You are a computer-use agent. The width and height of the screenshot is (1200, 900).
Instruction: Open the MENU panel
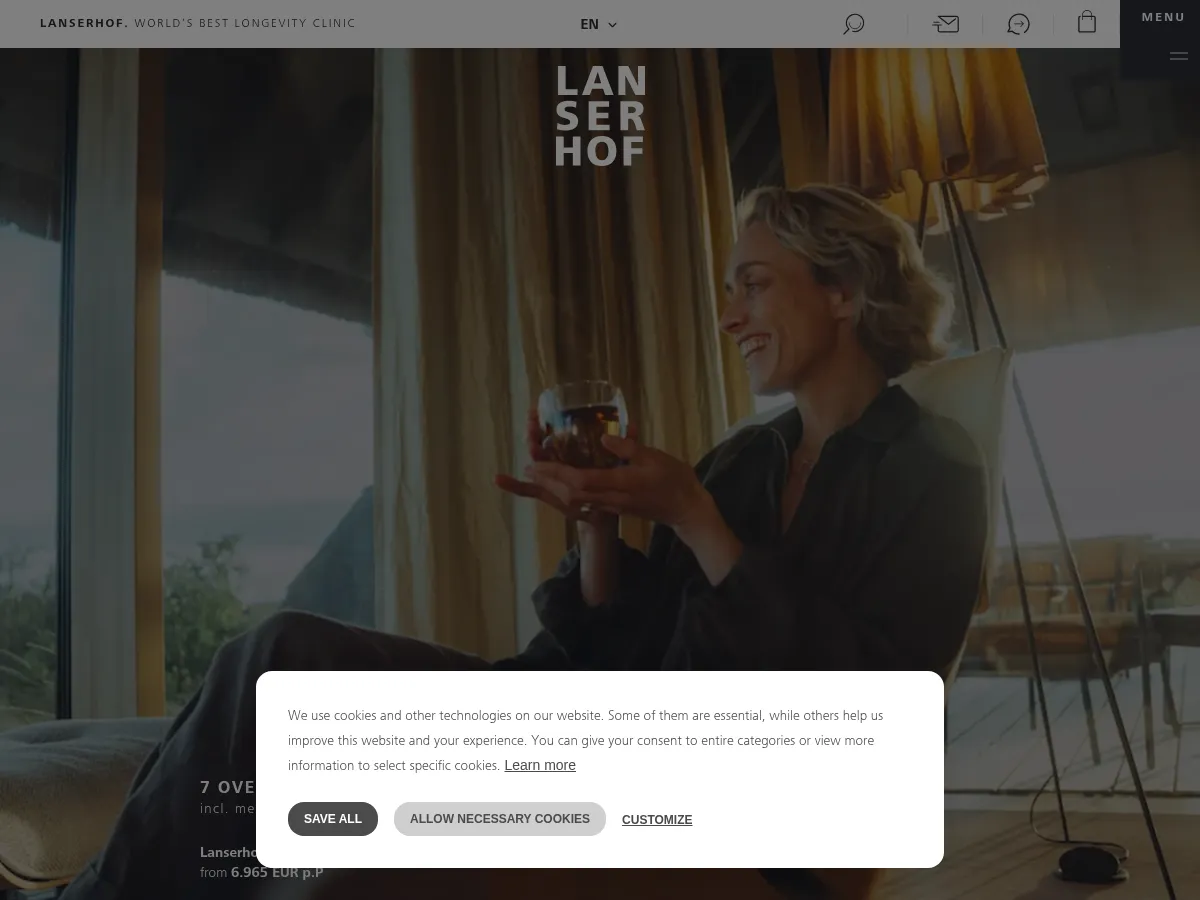[x=1163, y=17]
